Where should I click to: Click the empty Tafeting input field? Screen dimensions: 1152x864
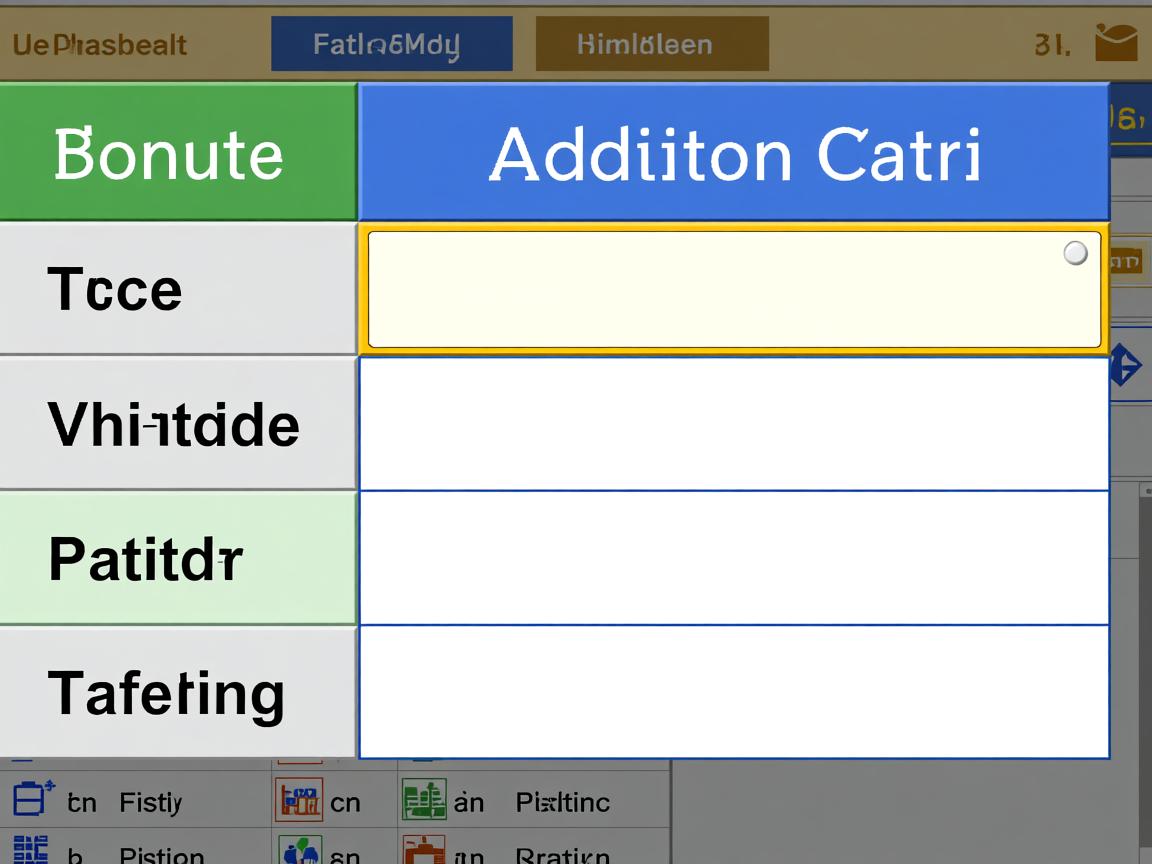pos(733,692)
